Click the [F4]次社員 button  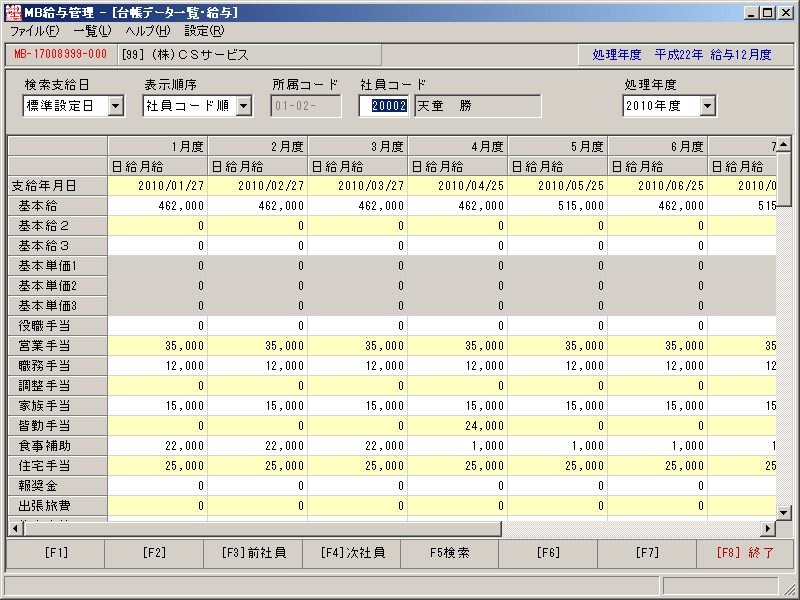click(353, 553)
